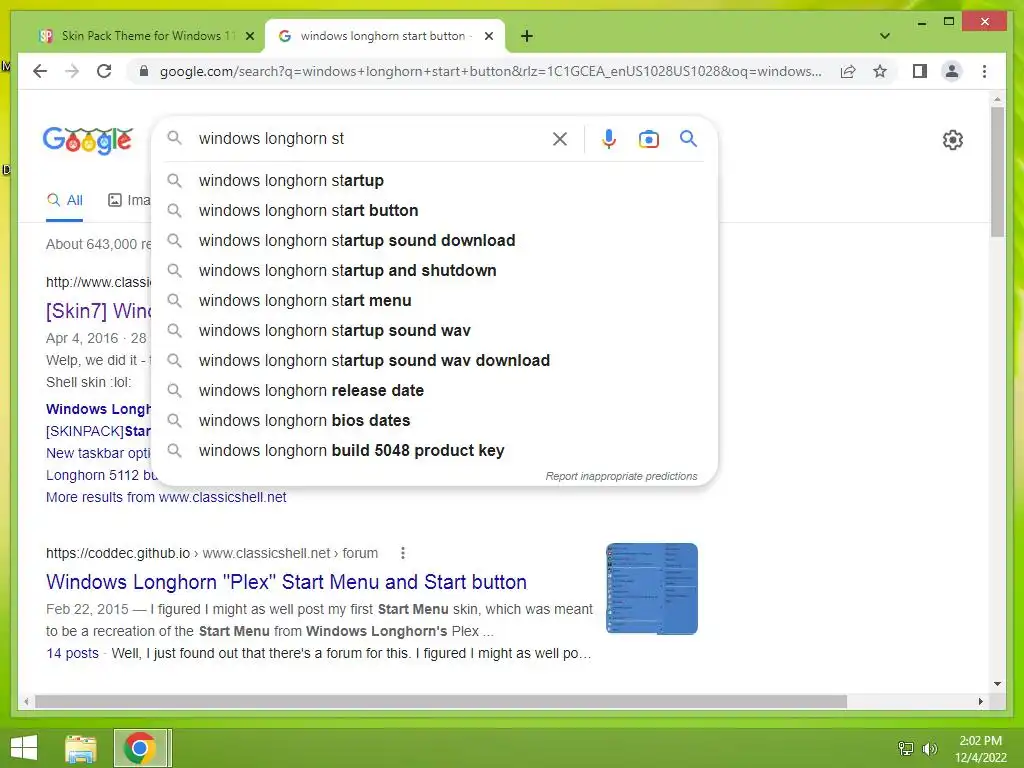The height and width of the screenshot is (768, 1024).
Task: Select the All search results tab
Action: click(x=65, y=200)
